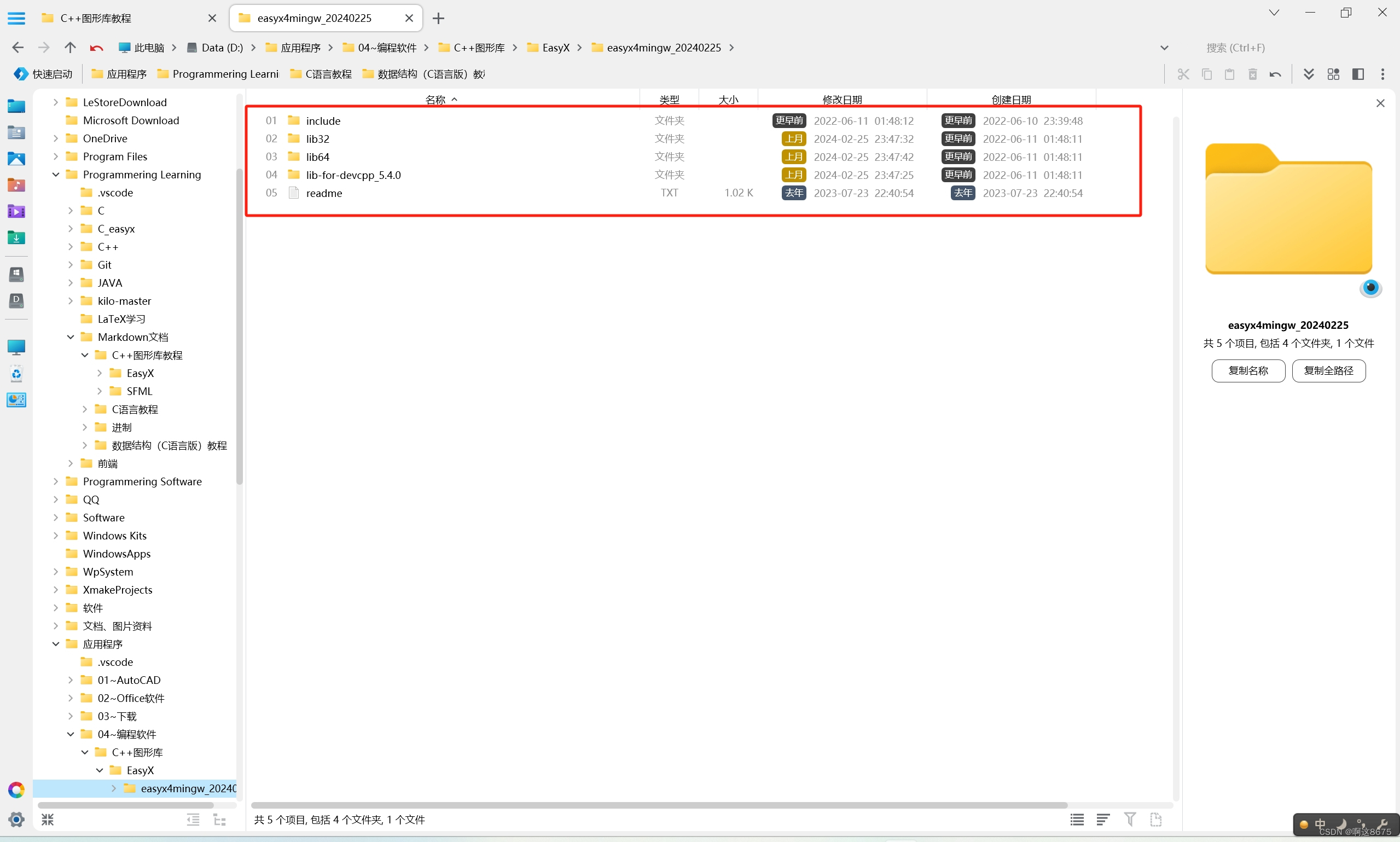Click the Delete (trash) toolbar icon
1400x842 pixels.
pos(1252,74)
